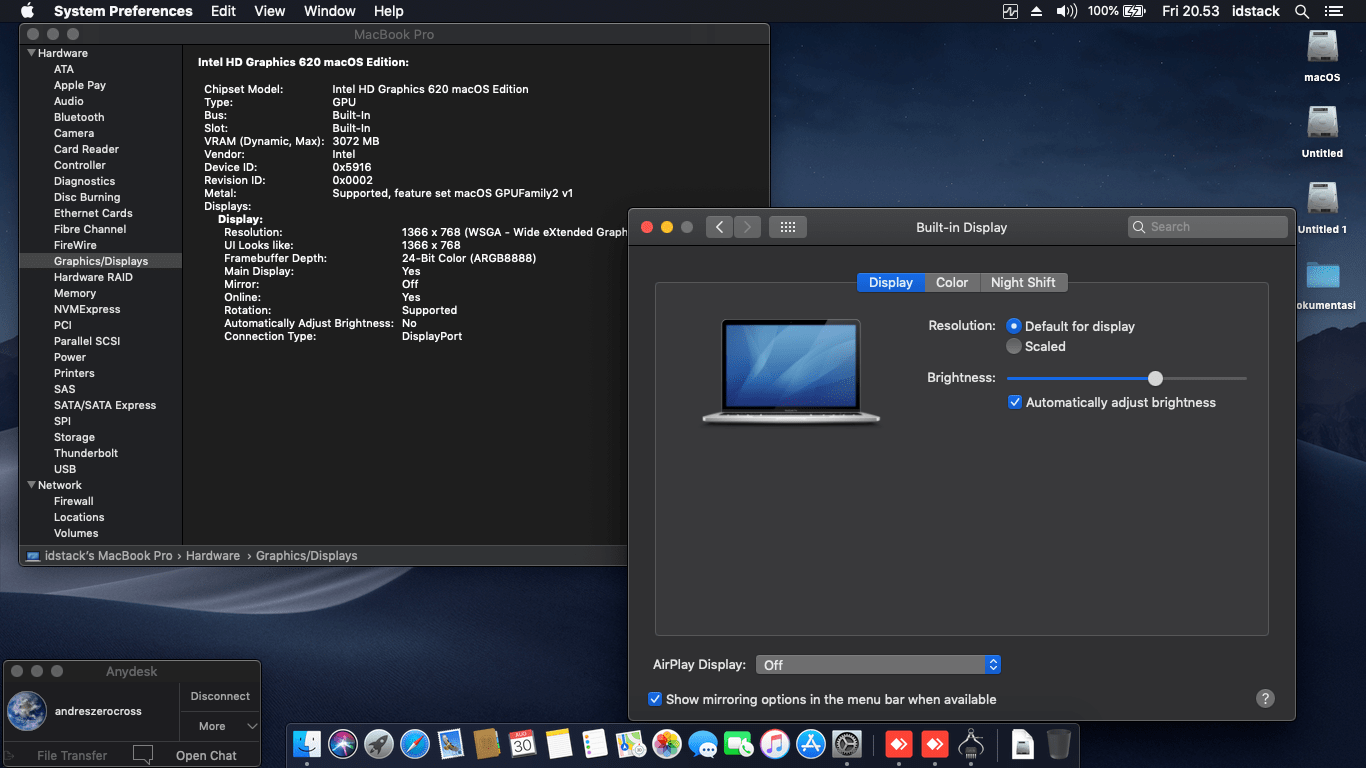
Task: Open the Trash in the Dock
Action: coord(1059,744)
